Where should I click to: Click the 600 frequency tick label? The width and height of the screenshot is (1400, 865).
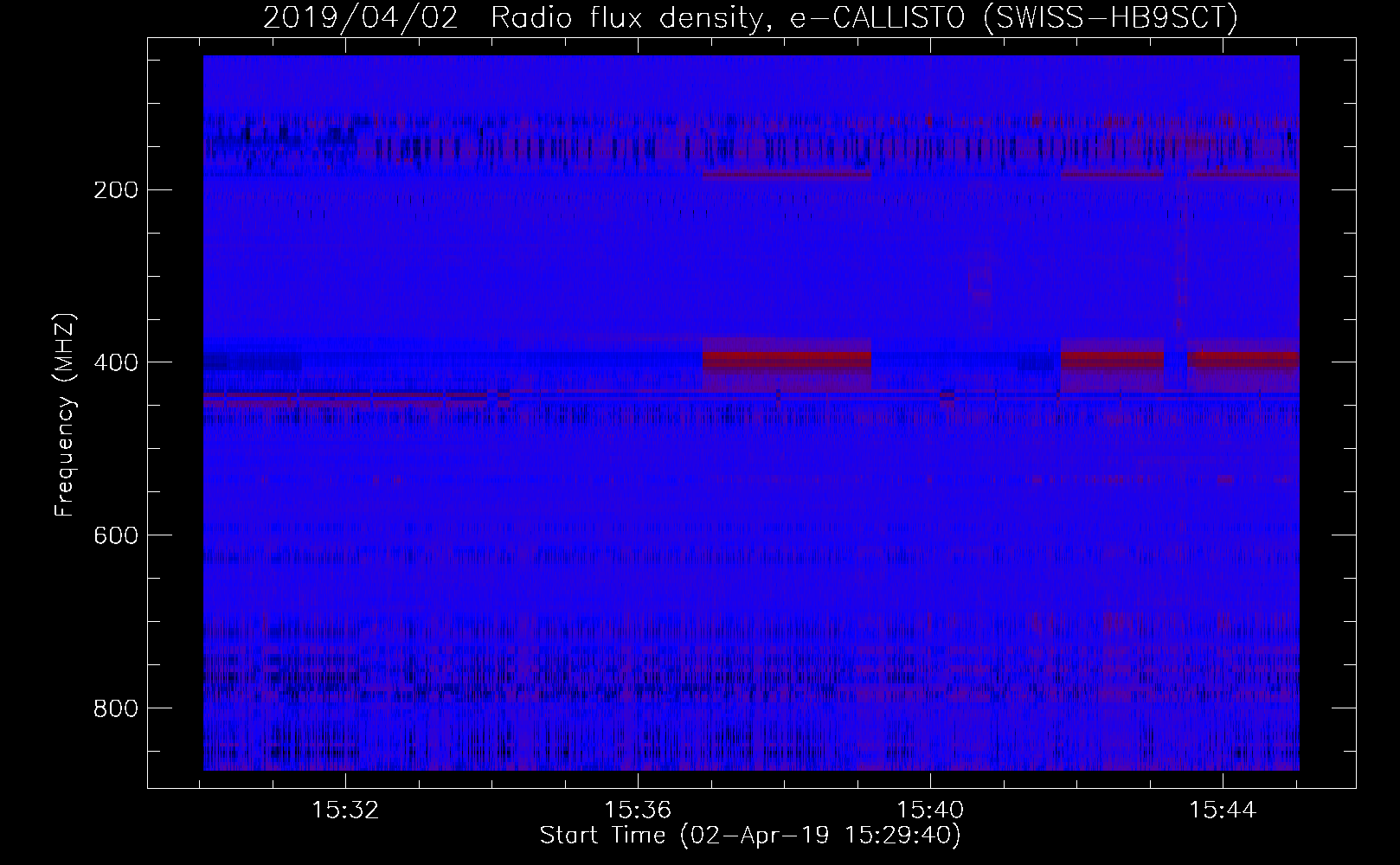pos(115,535)
